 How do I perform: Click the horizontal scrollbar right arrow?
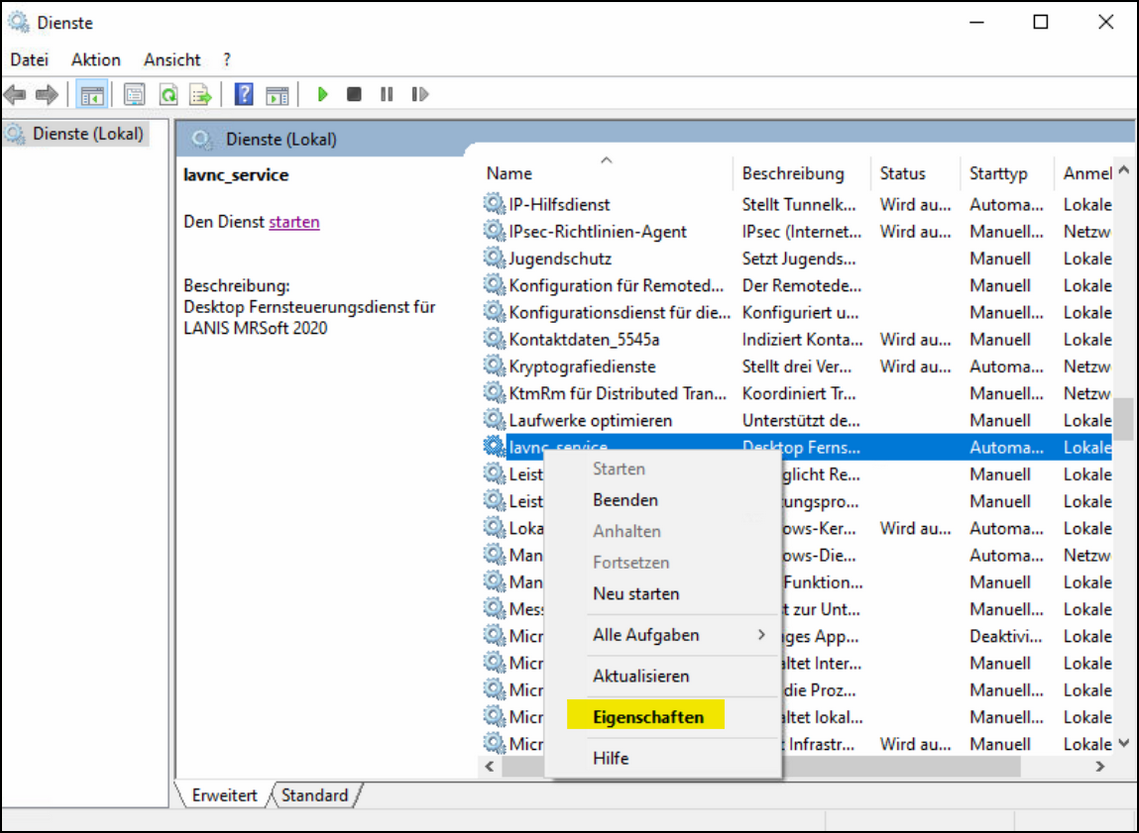(x=1100, y=767)
